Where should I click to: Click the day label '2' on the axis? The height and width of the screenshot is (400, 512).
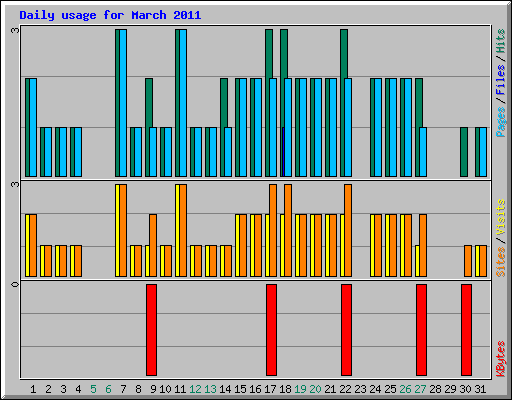[48, 389]
